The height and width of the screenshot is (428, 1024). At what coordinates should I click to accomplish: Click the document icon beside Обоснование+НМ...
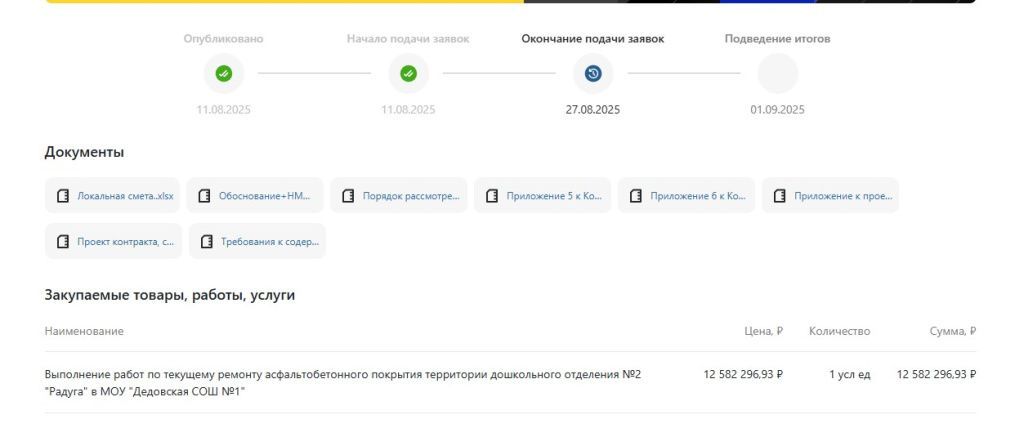pos(205,196)
